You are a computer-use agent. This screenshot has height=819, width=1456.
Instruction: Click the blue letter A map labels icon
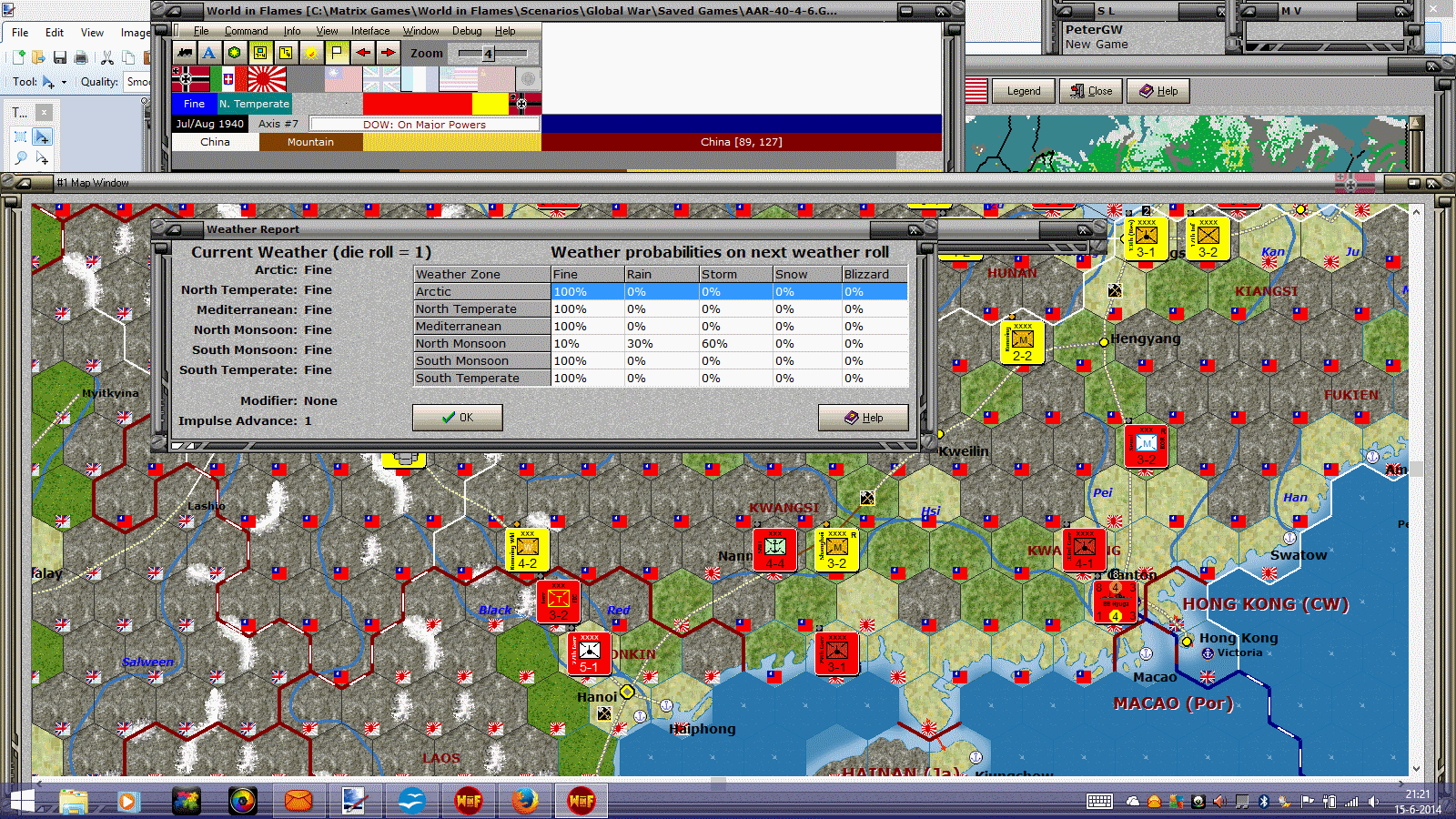[x=209, y=53]
